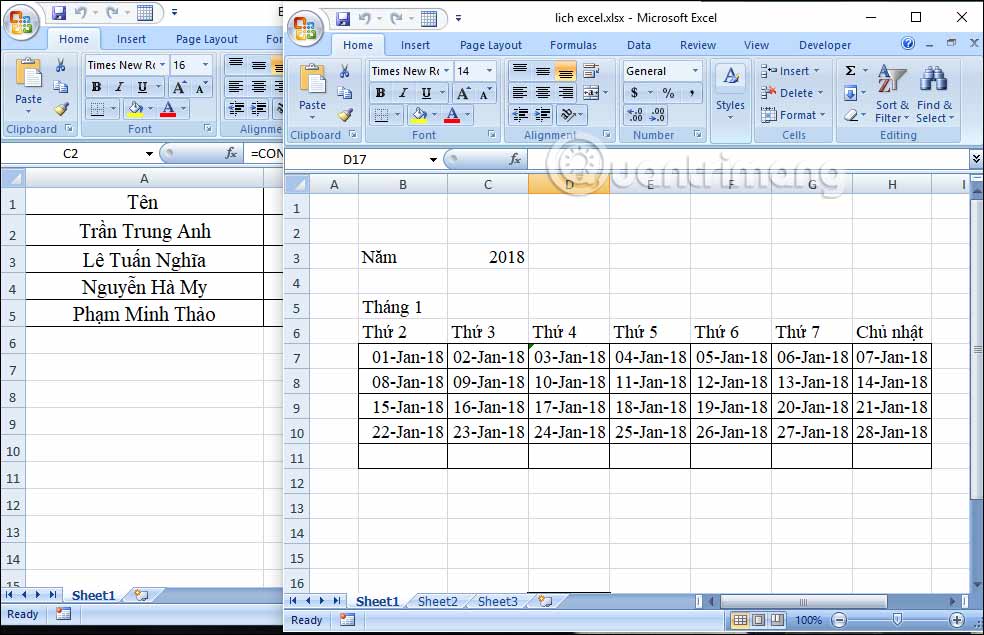
Task: Open the Developer ribbon tab
Action: pyautogui.click(x=825, y=45)
